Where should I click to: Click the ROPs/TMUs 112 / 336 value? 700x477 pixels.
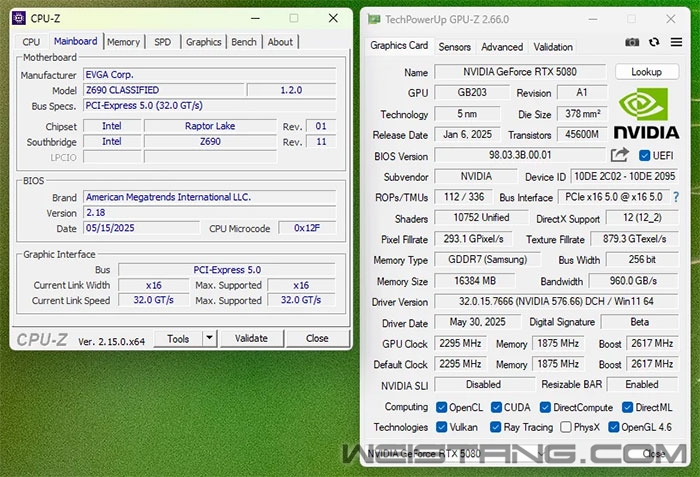(x=464, y=197)
